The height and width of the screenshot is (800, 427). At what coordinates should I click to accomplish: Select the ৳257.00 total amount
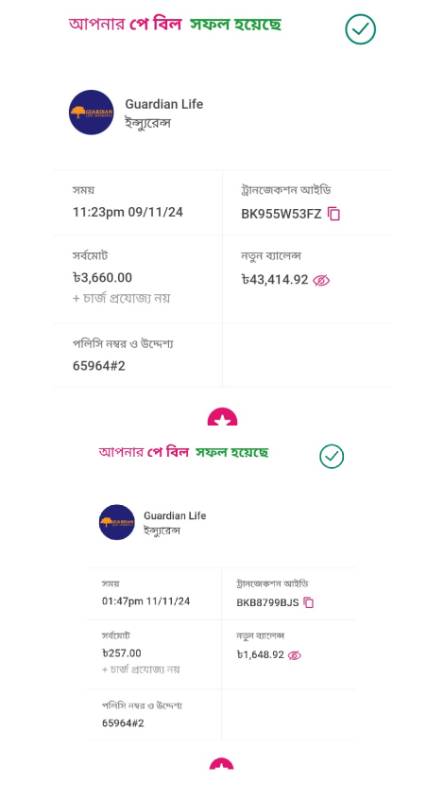pos(121,653)
